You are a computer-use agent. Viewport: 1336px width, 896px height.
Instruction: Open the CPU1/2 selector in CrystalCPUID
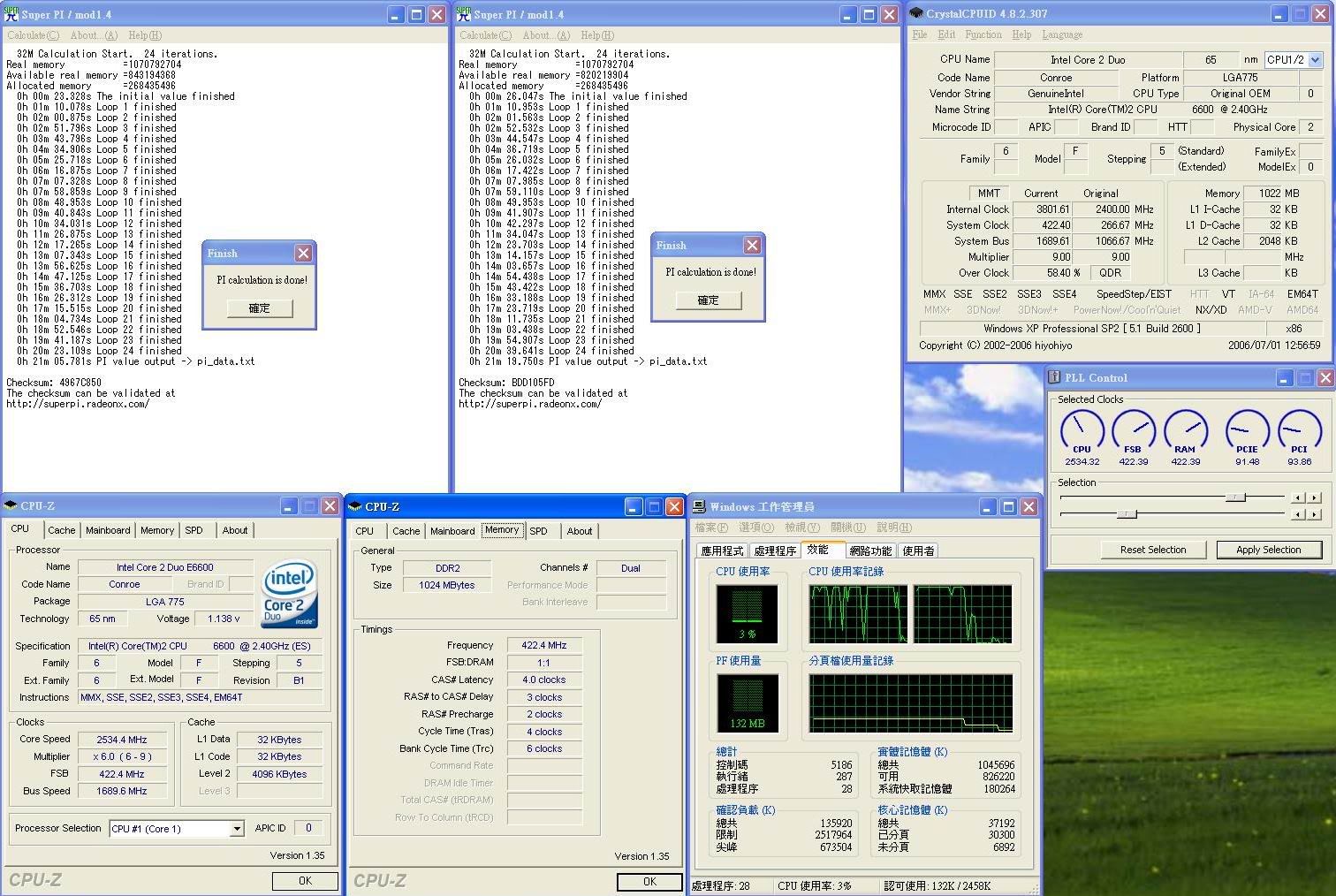coord(1315,59)
